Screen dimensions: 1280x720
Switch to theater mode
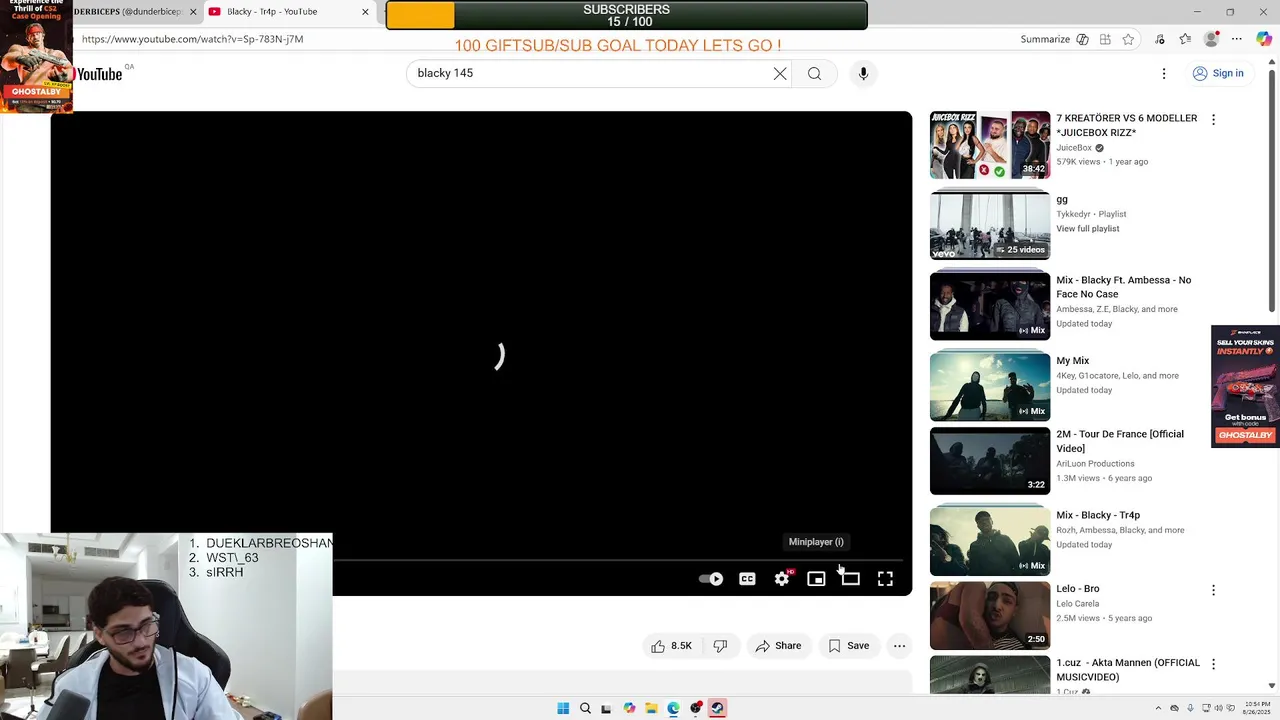850,579
